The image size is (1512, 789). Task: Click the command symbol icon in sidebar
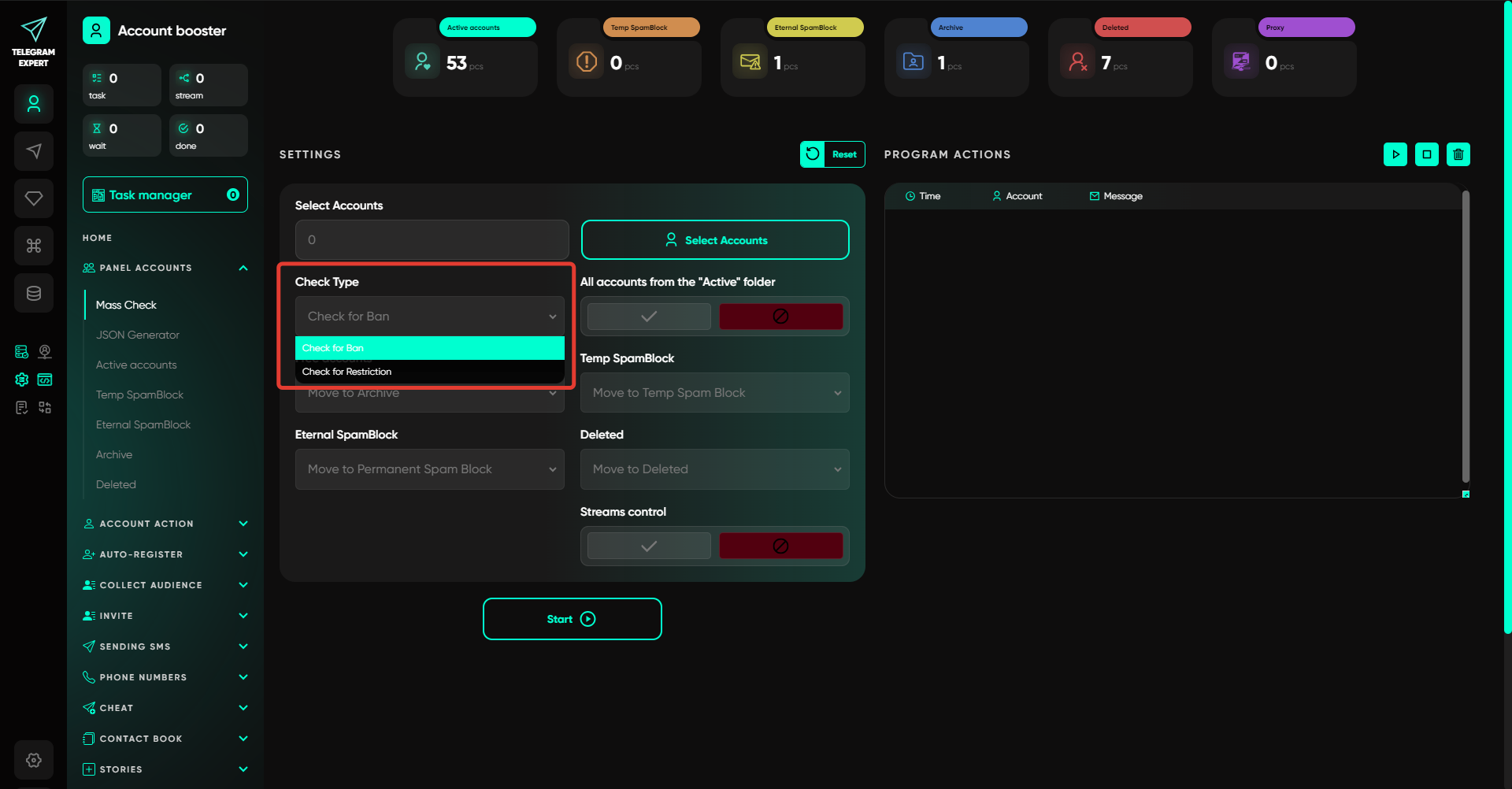(34, 246)
